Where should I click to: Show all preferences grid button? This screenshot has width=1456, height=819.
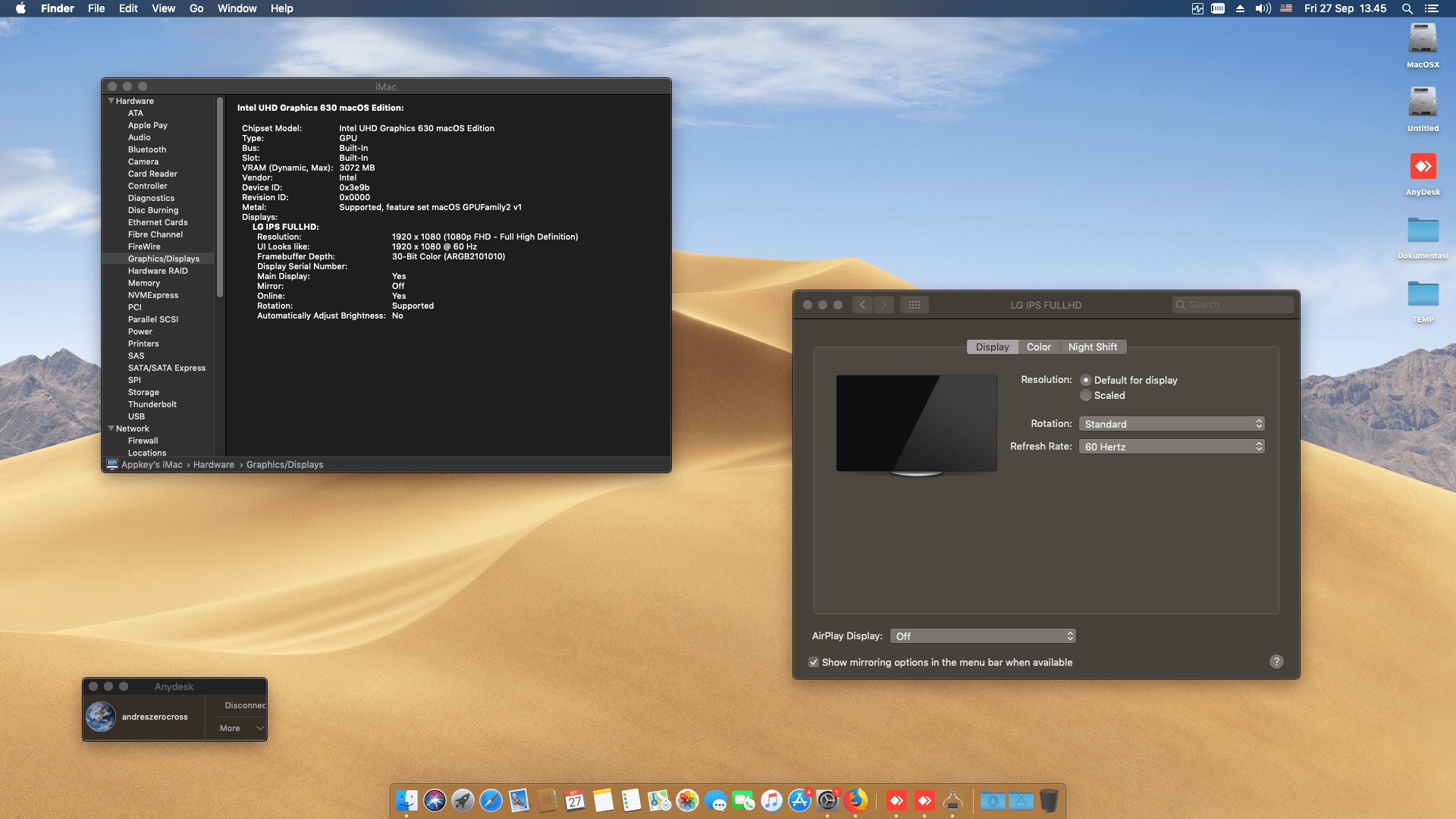point(915,305)
